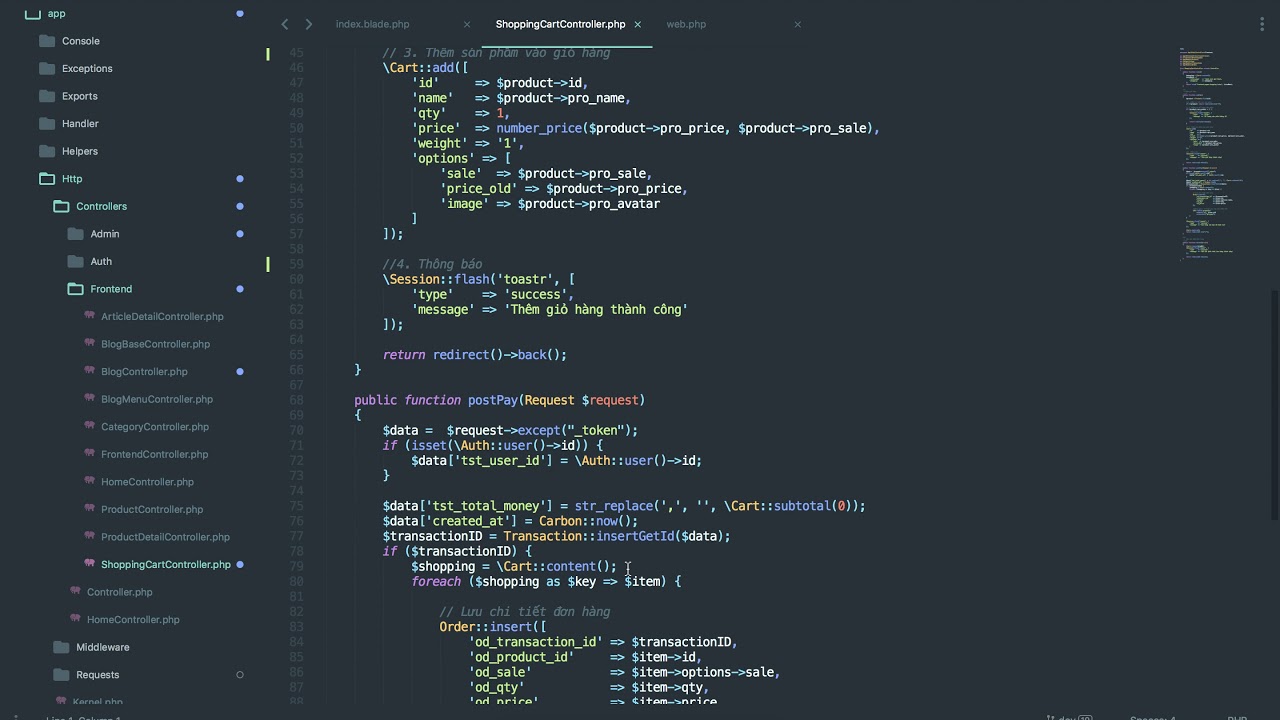Click the 'return redirect()->back();' line
This screenshot has height=720, width=1280.
[x=475, y=355]
